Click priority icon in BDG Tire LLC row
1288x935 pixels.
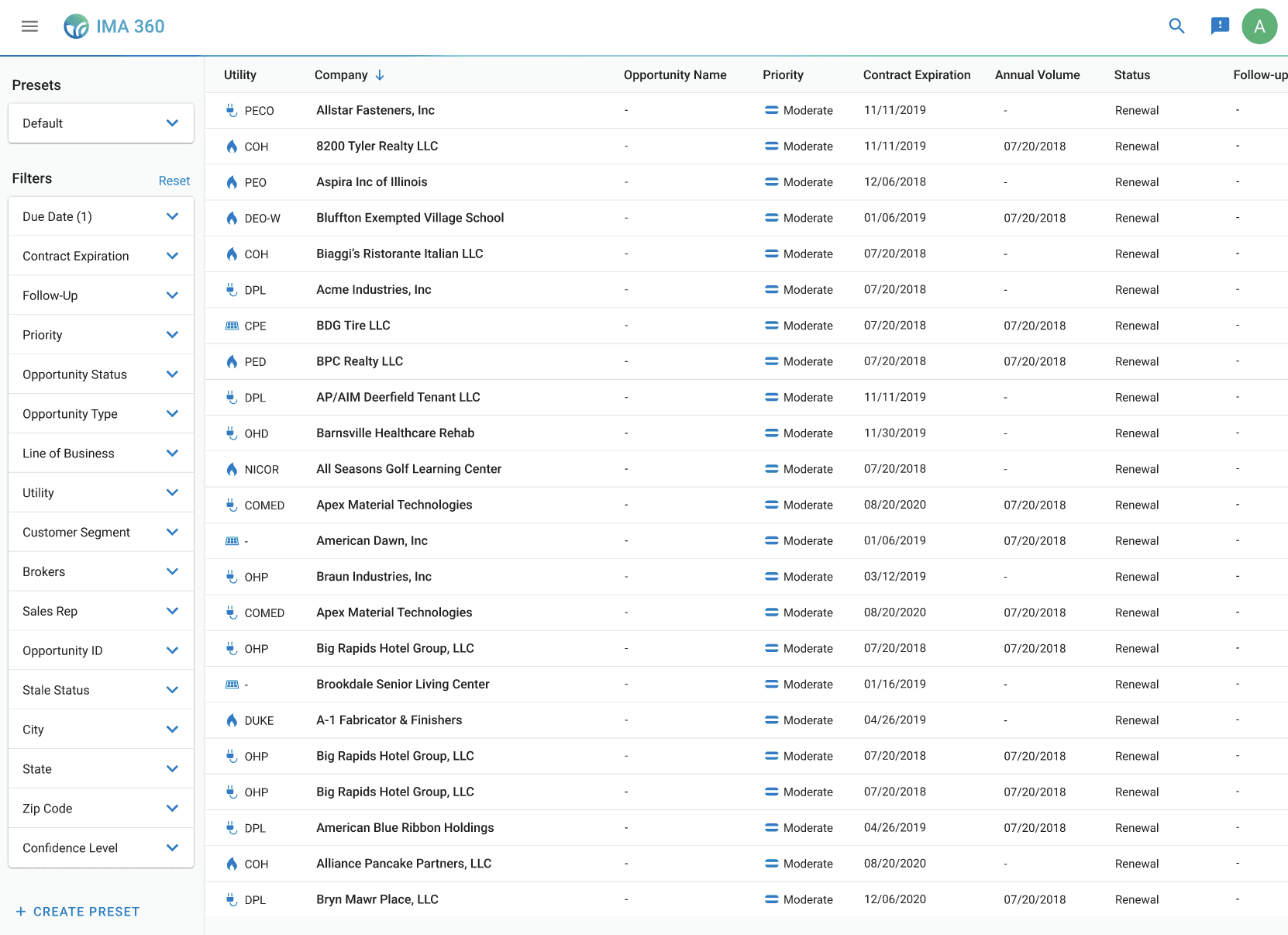pos(771,326)
